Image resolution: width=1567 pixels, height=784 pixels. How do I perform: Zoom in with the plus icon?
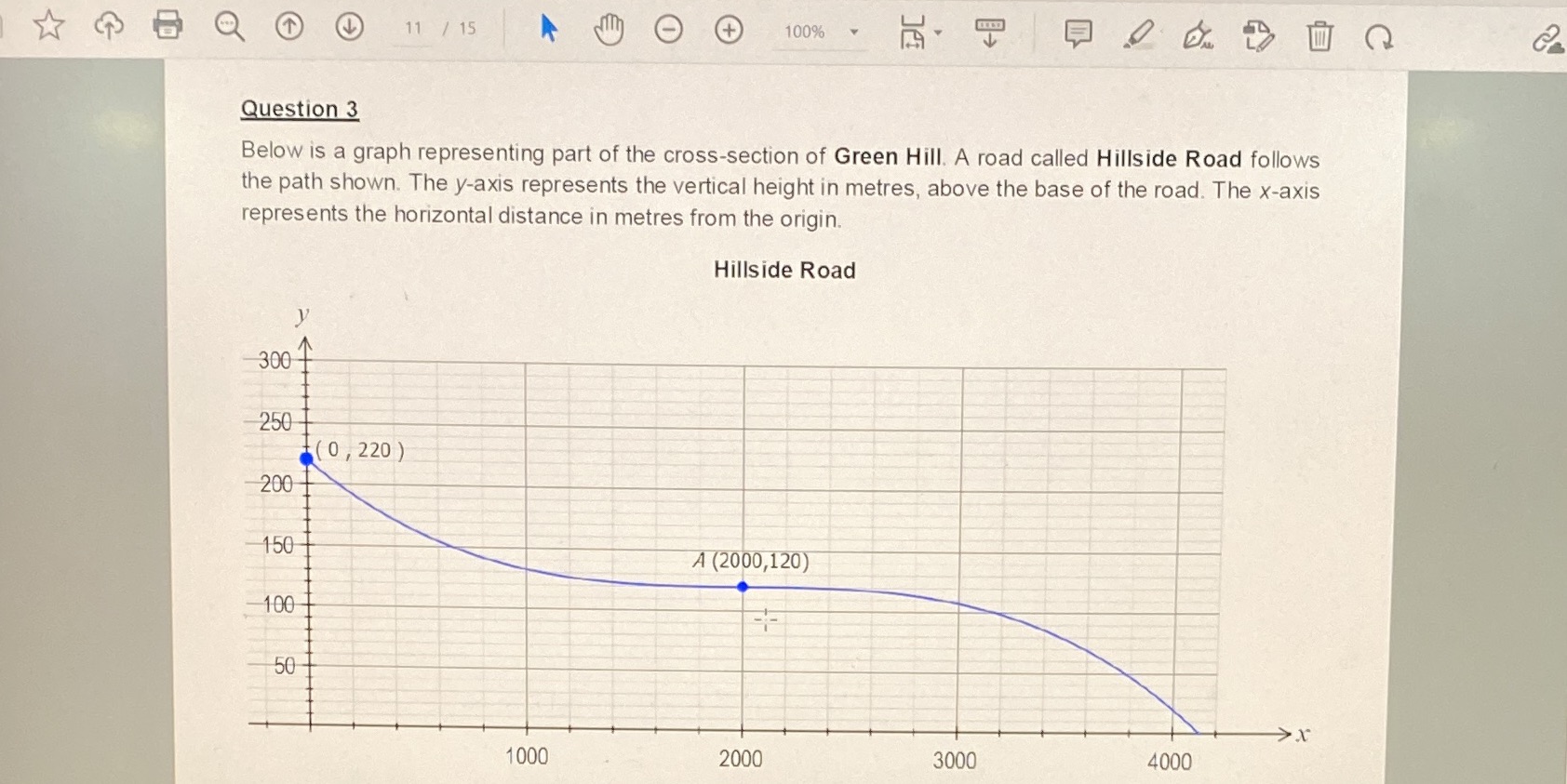729,31
